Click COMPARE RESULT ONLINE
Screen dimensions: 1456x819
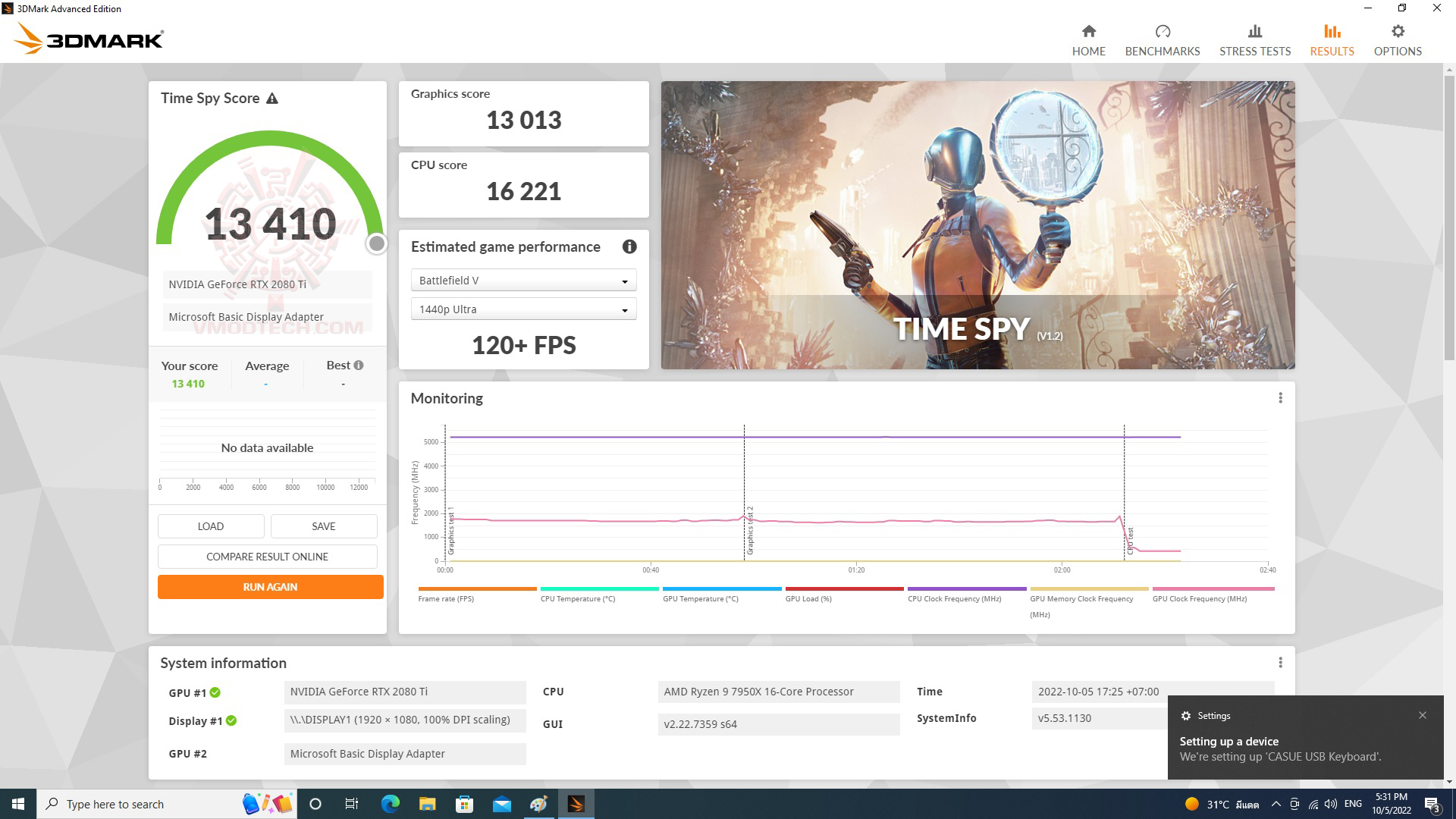(x=267, y=556)
